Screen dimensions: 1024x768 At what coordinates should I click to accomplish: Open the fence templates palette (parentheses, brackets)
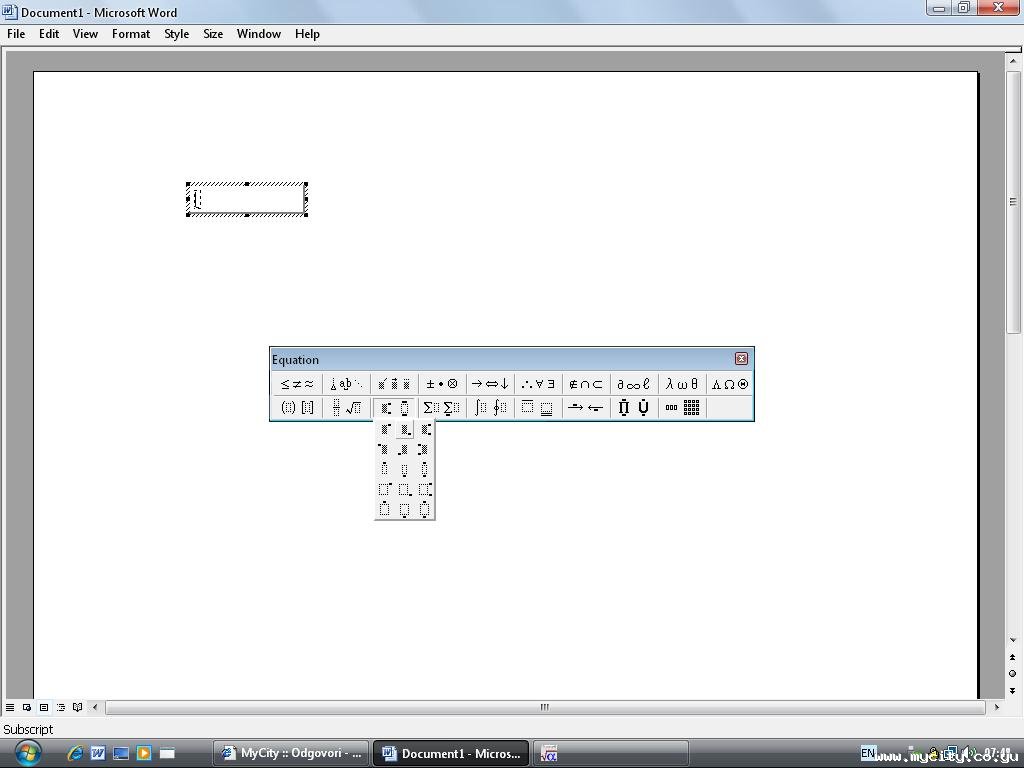pos(297,408)
